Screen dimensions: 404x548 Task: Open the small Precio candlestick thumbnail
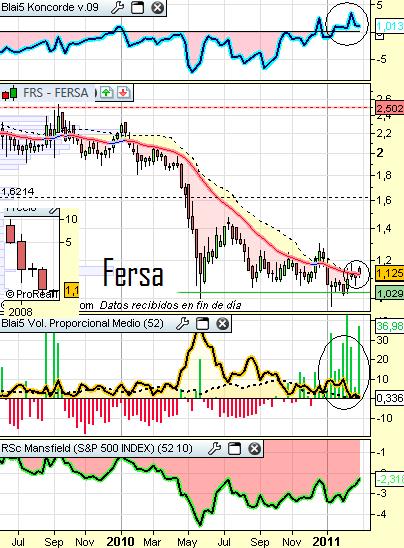tap(31, 254)
